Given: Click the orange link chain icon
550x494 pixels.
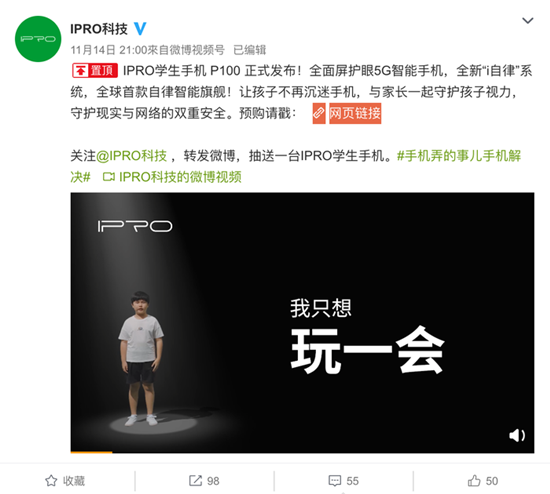Looking at the screenshot, I should [x=319, y=113].
